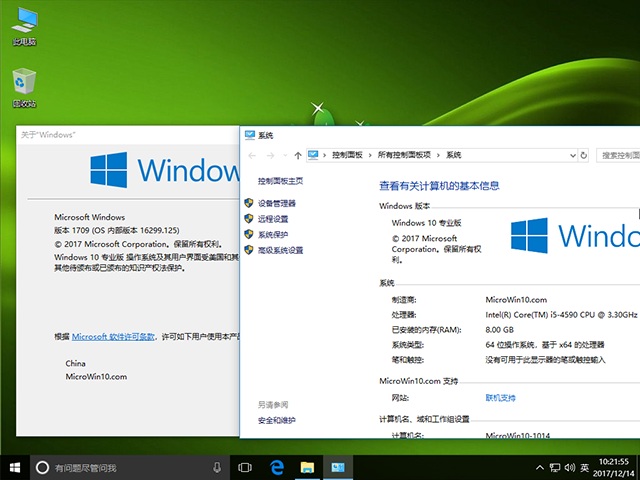The image size is (640, 480).
Task: Click the Control Panel search field
Action: pyautogui.click(x=618, y=156)
